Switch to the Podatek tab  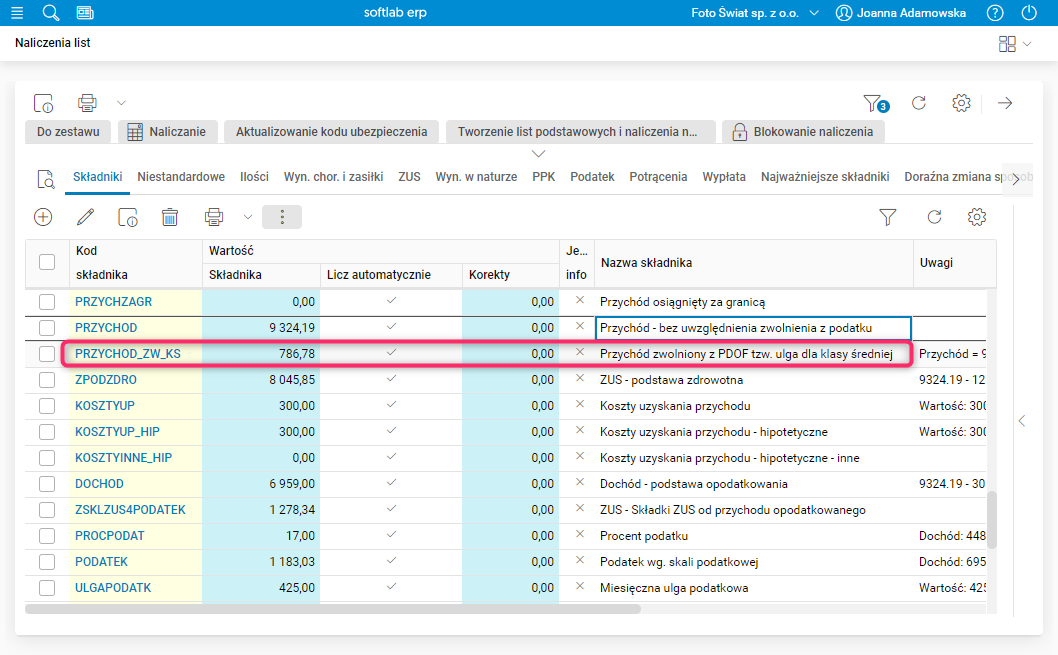(592, 177)
